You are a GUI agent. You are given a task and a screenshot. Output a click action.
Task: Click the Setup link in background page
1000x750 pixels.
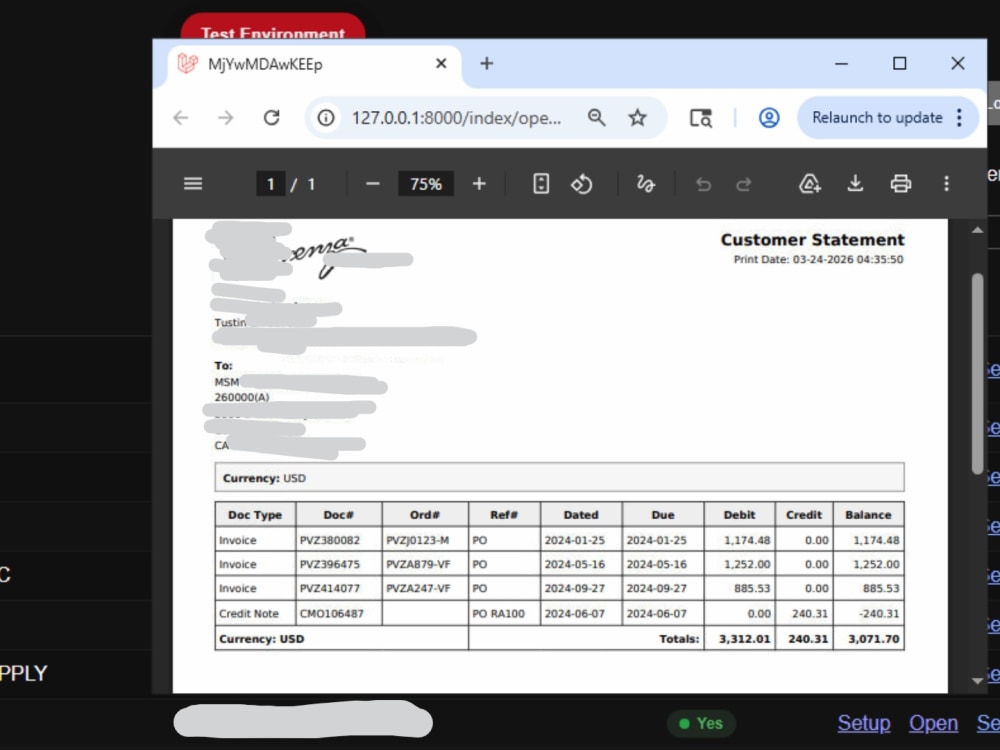coord(864,723)
